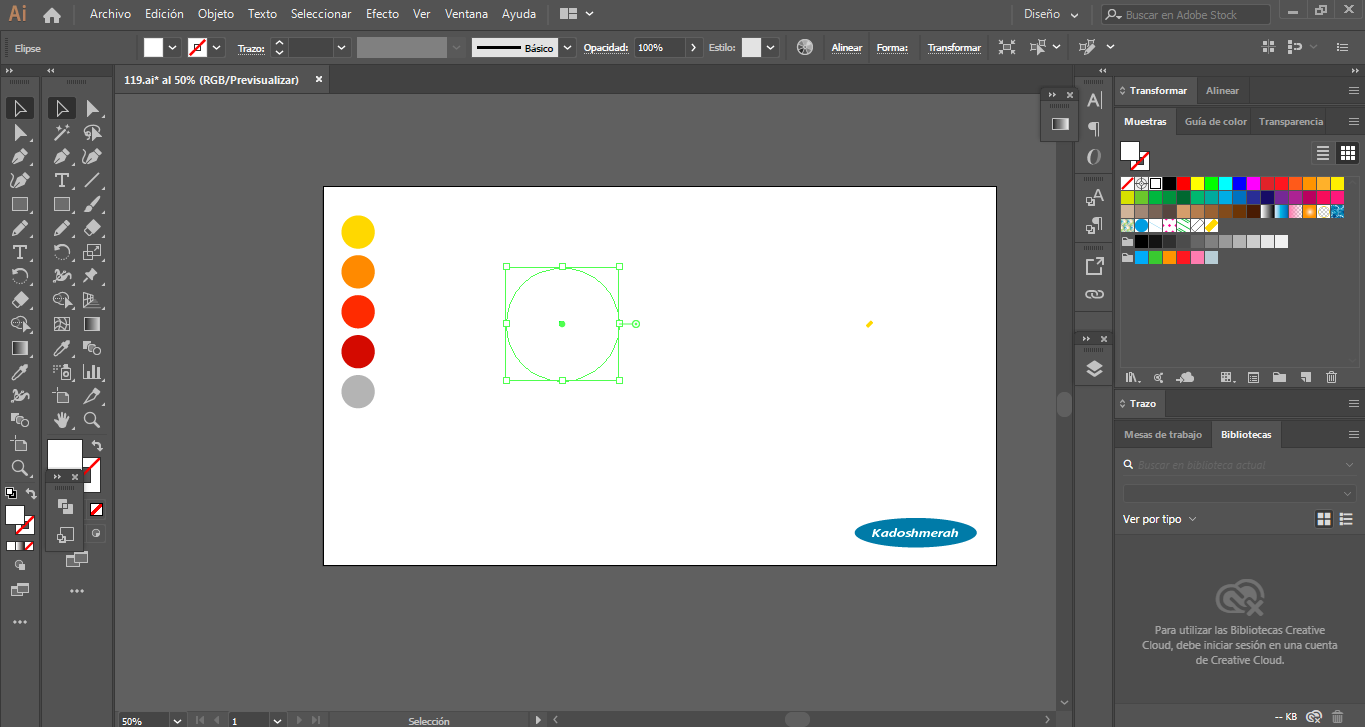Screen dimensions: 1365x727
Task: Expand the fill color dropdown arrow
Action: 173,47
